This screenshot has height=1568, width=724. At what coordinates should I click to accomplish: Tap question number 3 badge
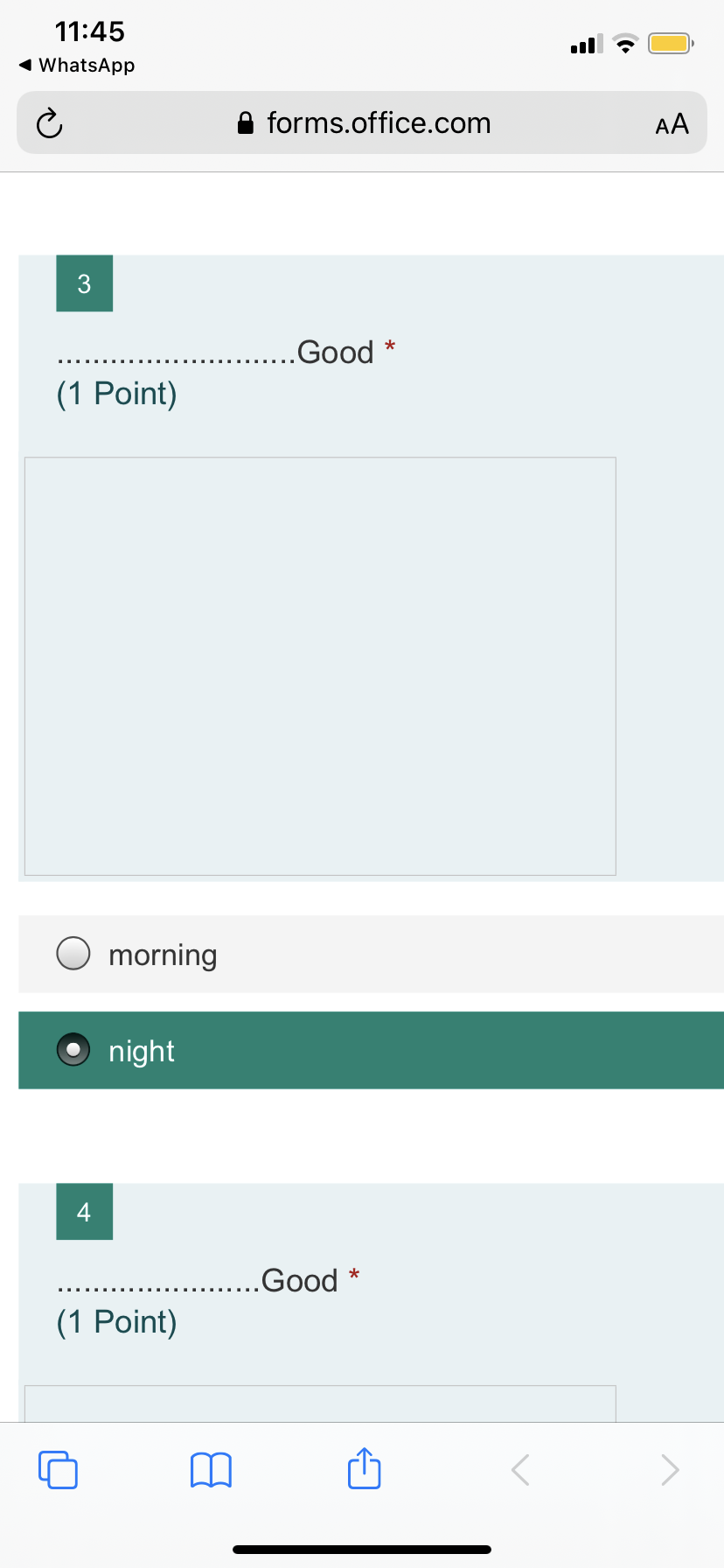84,283
